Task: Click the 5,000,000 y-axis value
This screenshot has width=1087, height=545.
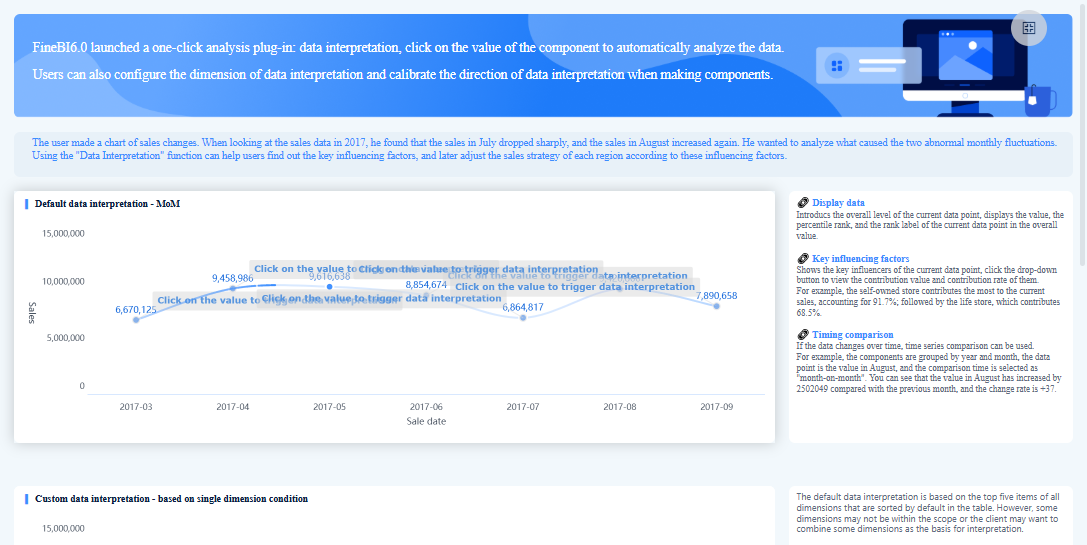Action: click(x=66, y=338)
